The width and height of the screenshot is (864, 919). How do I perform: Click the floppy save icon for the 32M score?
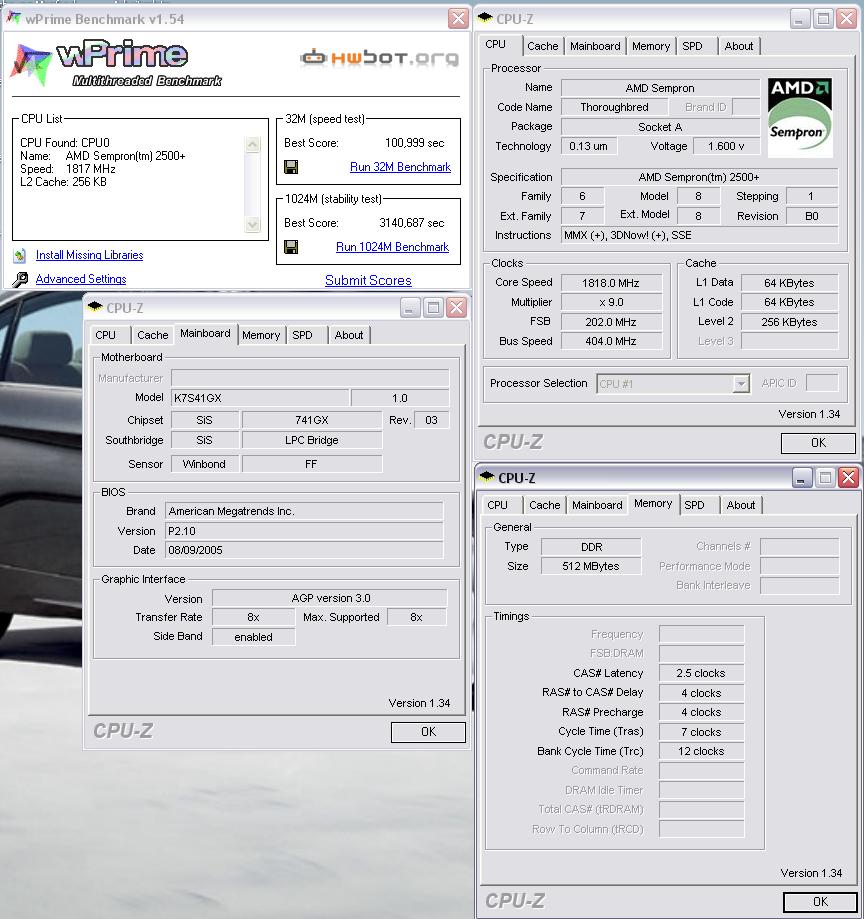tap(291, 167)
